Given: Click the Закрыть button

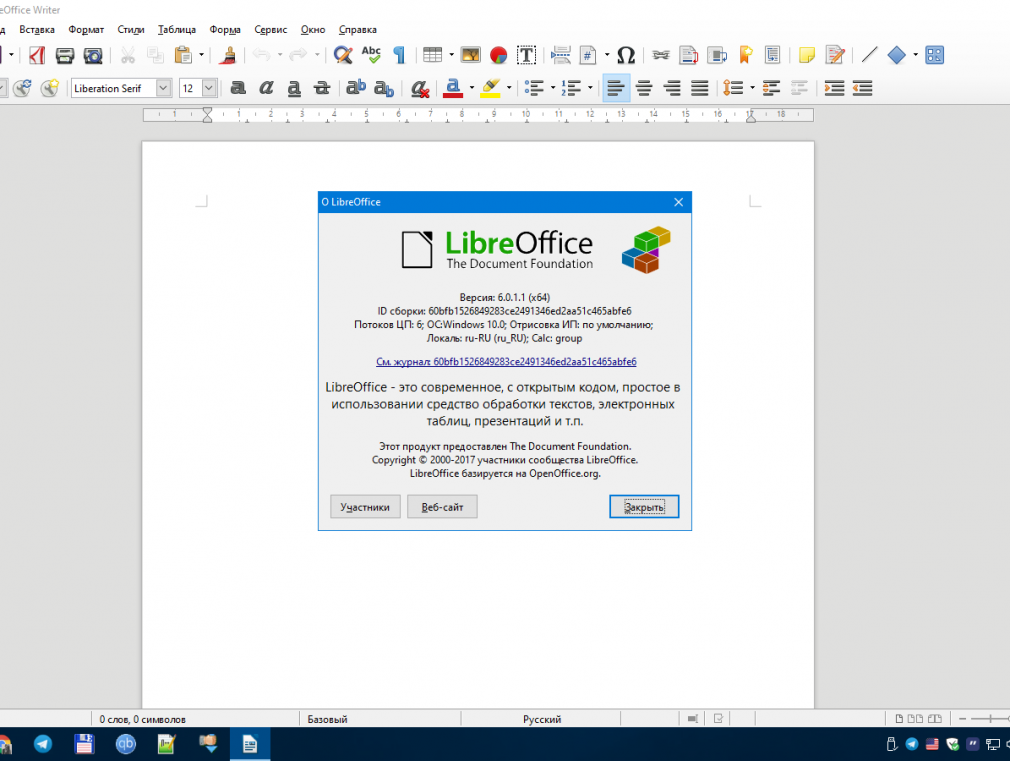Looking at the screenshot, I should click(x=644, y=507).
